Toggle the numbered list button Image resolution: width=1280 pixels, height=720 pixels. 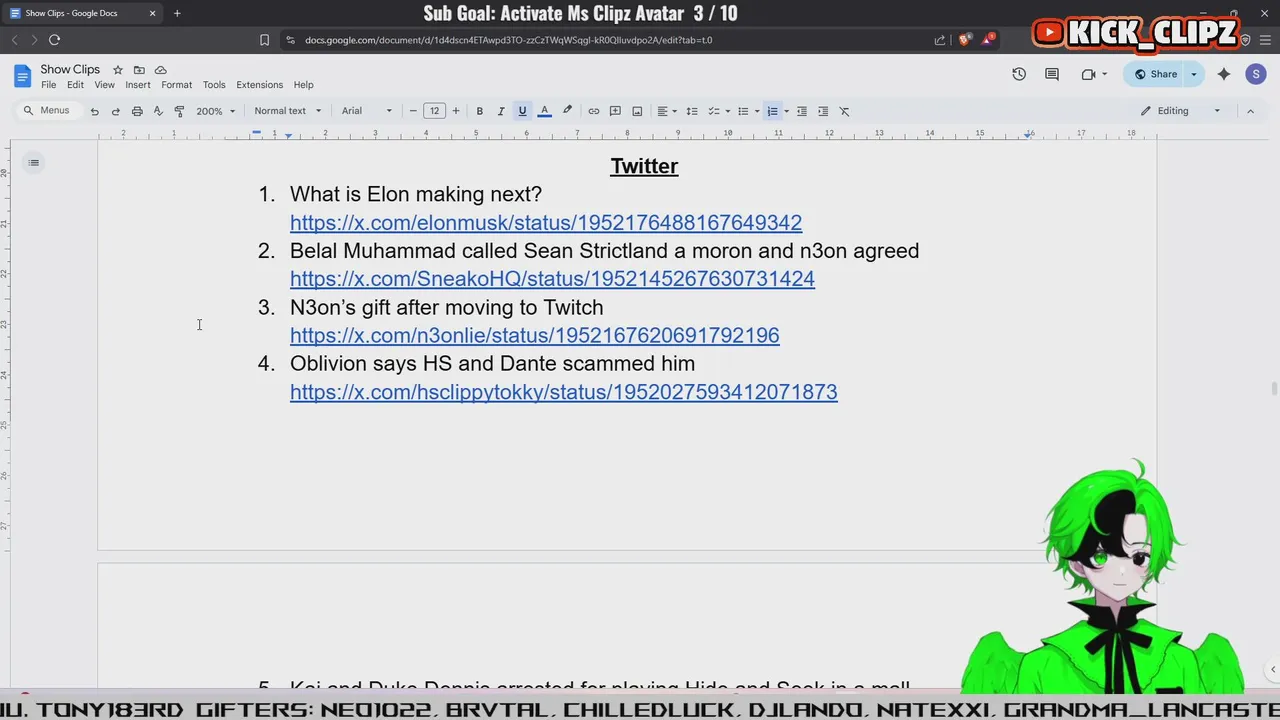click(772, 111)
